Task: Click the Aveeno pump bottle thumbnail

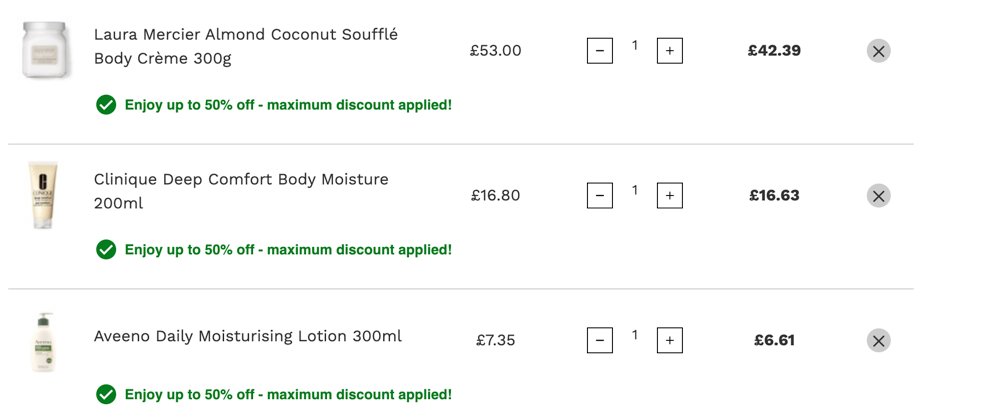Action: [x=44, y=342]
